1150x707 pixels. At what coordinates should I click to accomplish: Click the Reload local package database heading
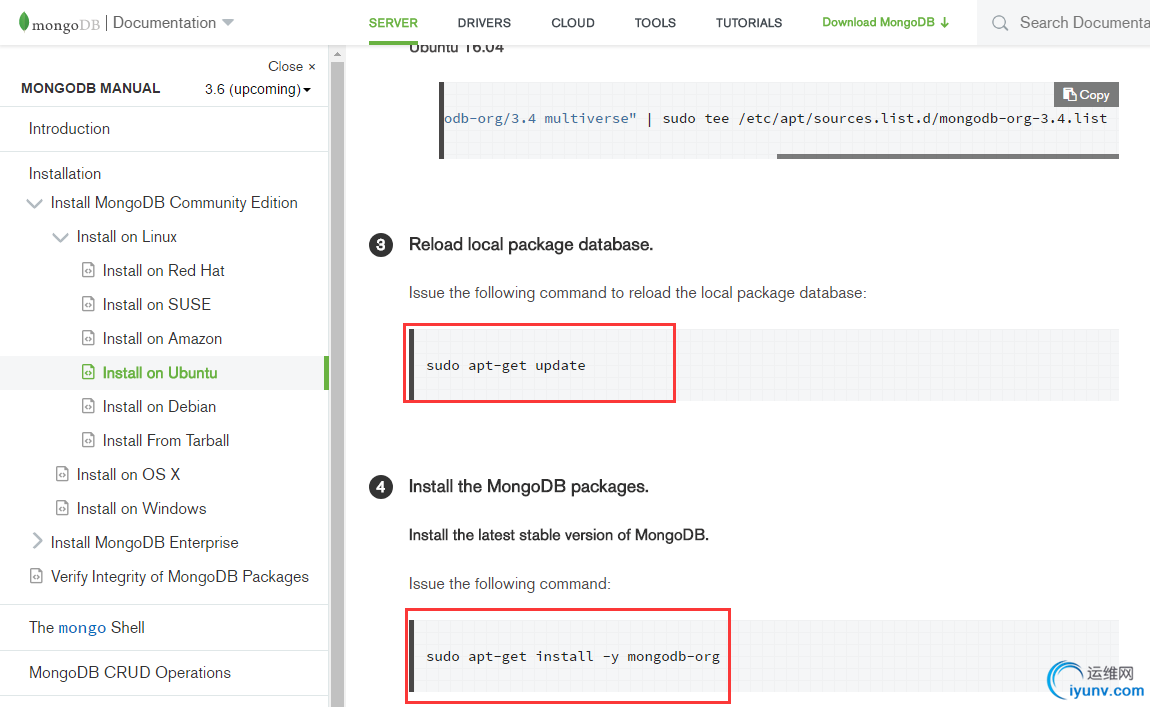pyautogui.click(x=531, y=244)
